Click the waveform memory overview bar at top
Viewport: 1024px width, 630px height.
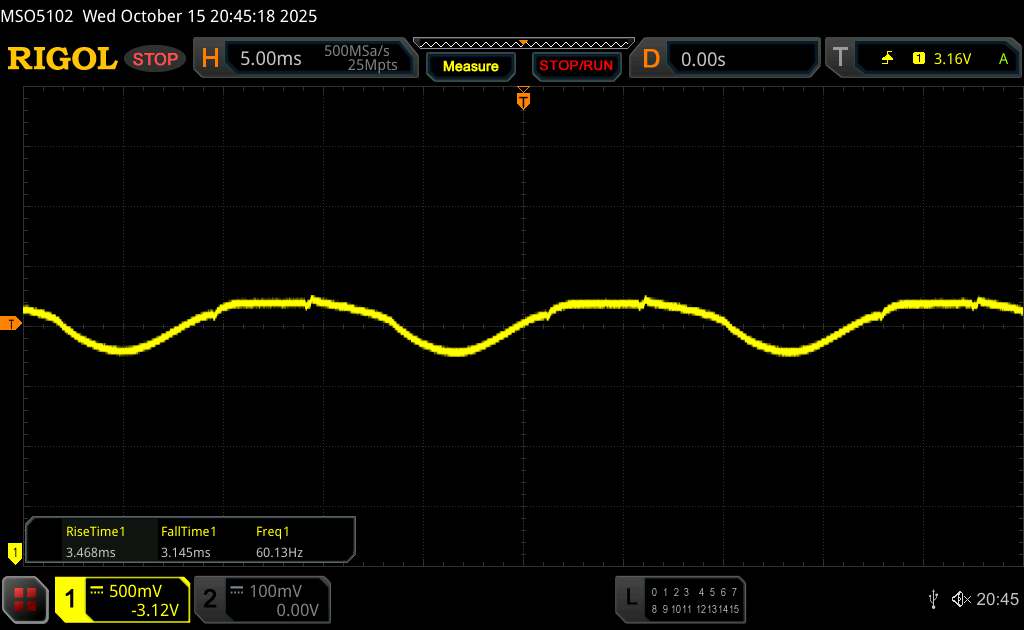coord(523,43)
